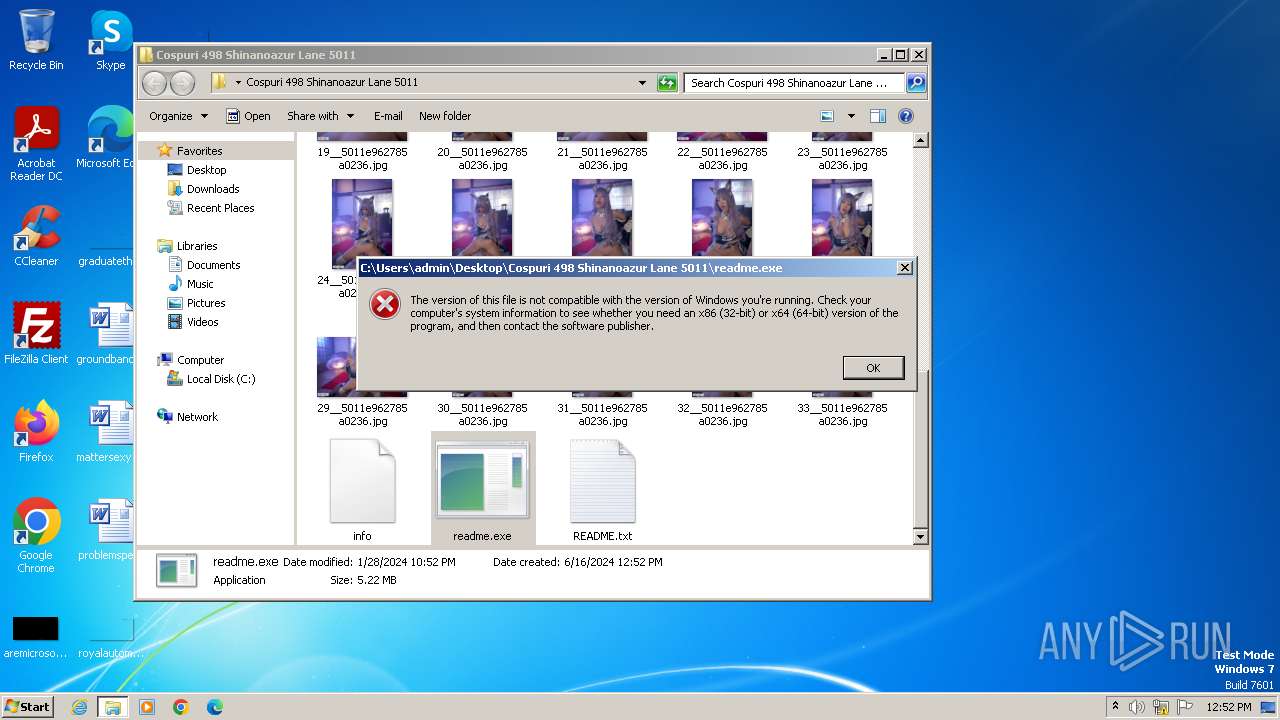1280x720 pixels.
Task: Select file 19__5011e962785a0236.jpg label
Action: 362,159
